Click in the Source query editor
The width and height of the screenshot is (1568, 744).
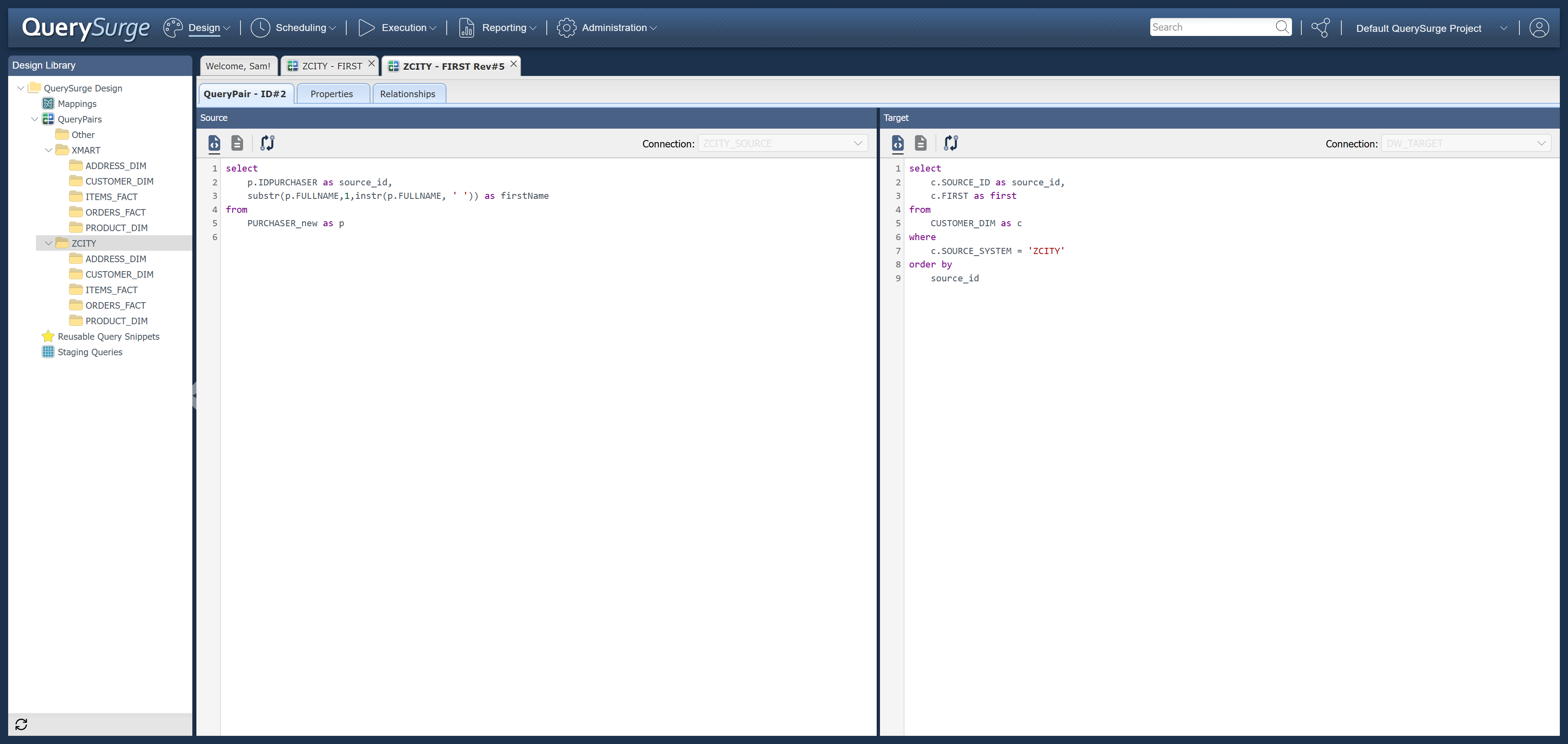coord(548,446)
